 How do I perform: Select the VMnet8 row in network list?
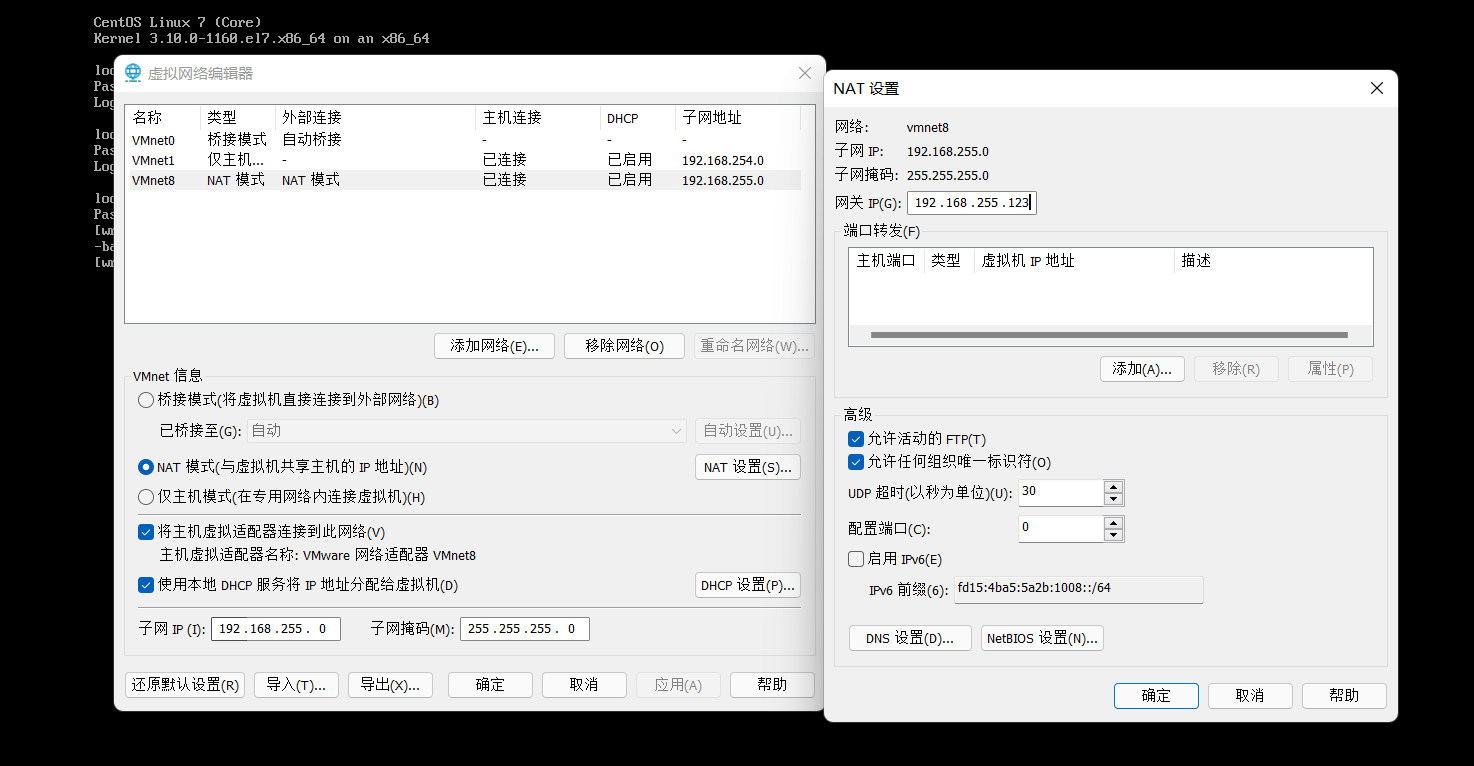point(463,180)
